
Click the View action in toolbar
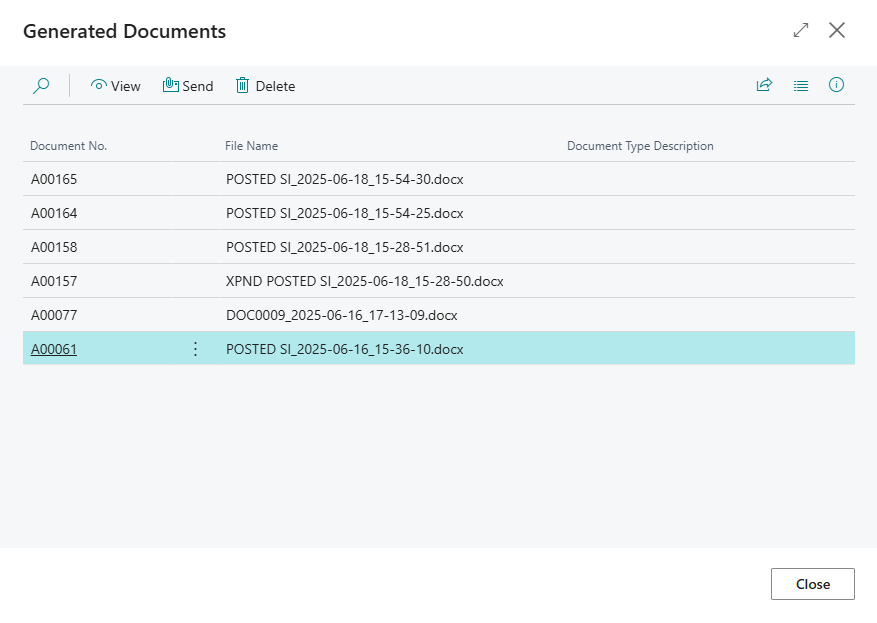point(115,86)
